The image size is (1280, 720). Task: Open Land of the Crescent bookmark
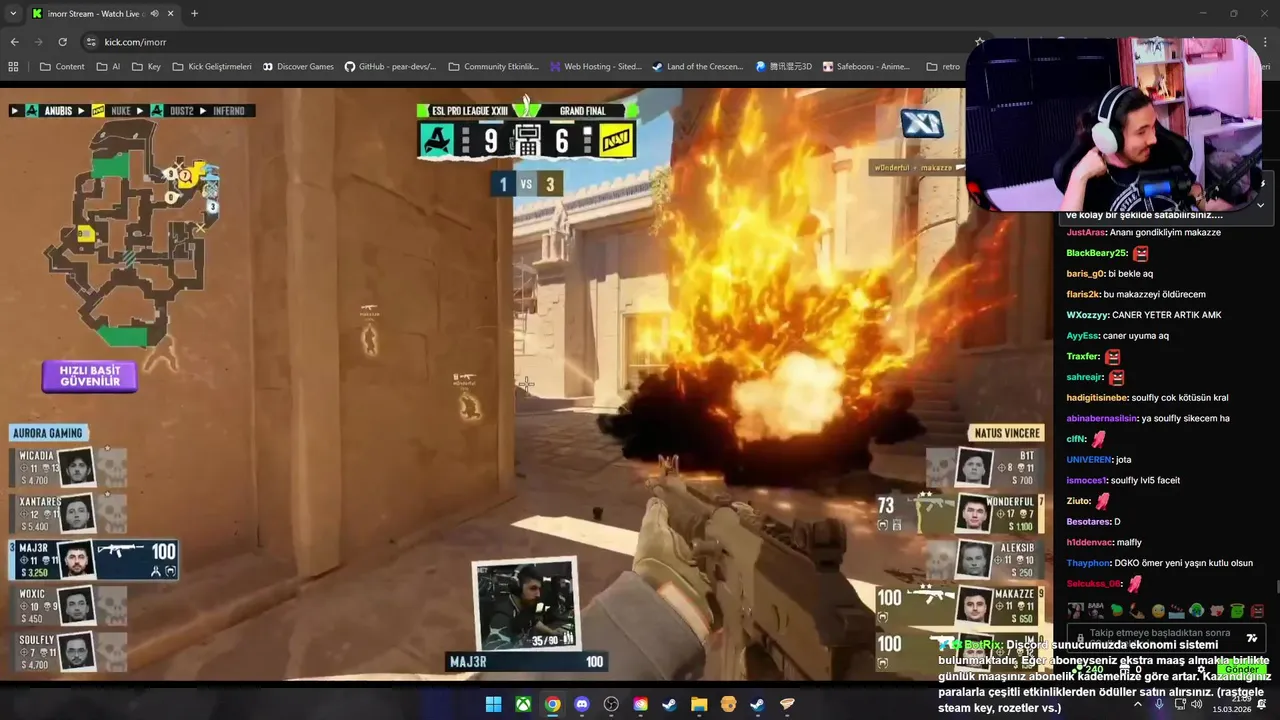coord(697,67)
